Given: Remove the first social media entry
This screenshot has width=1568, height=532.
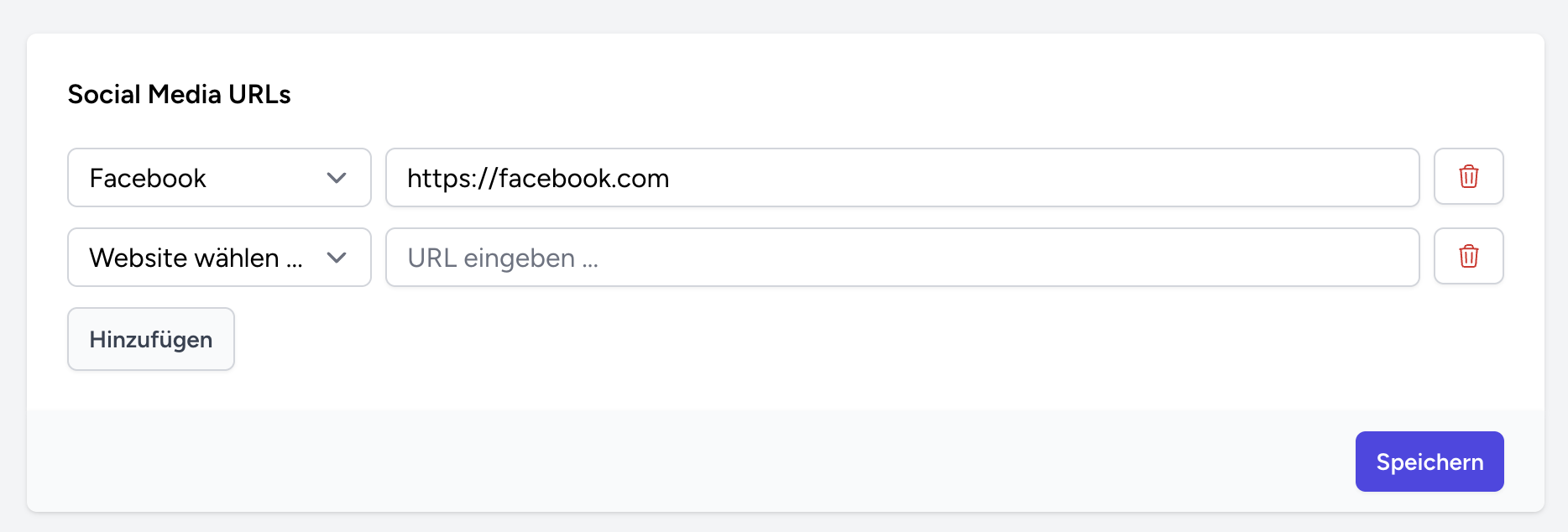Looking at the screenshot, I should 1468,177.
